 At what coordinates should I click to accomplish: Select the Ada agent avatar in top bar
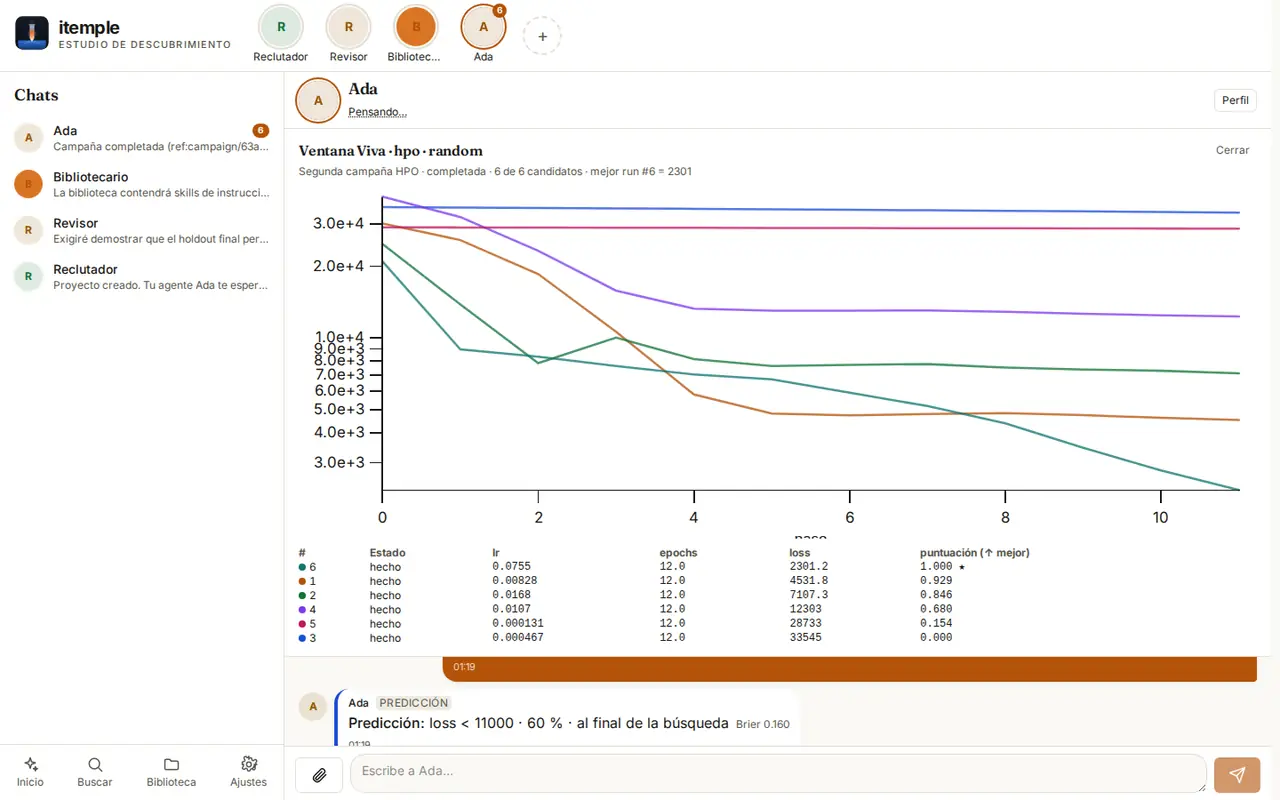(483, 27)
